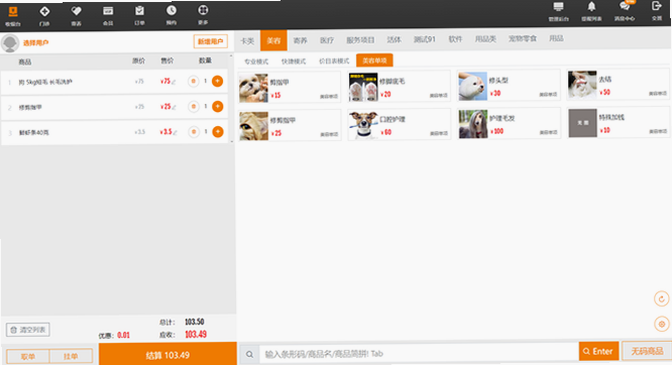Open the 管理后台 admin backend icon

(558, 12)
